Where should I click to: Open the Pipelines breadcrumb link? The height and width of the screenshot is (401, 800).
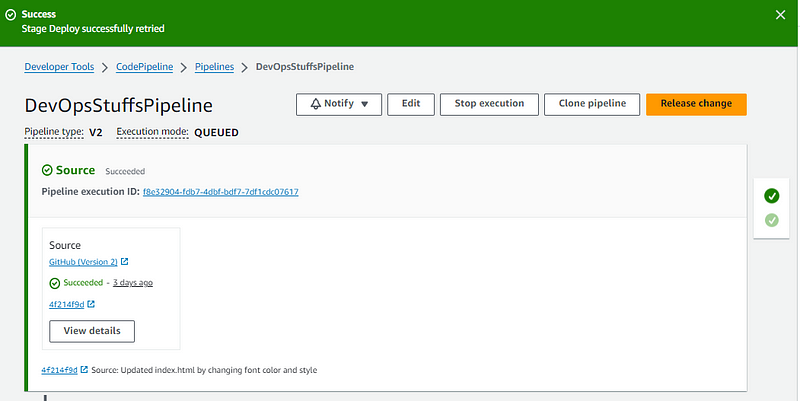(x=214, y=67)
